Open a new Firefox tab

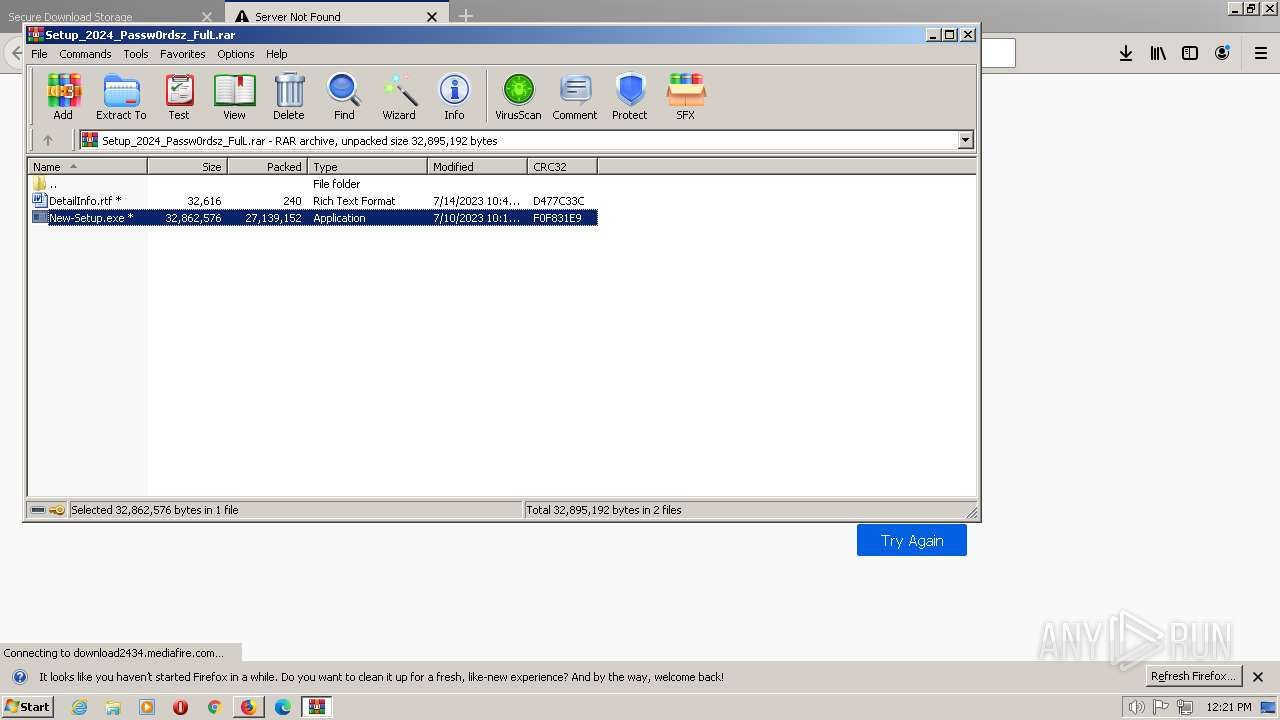466,16
